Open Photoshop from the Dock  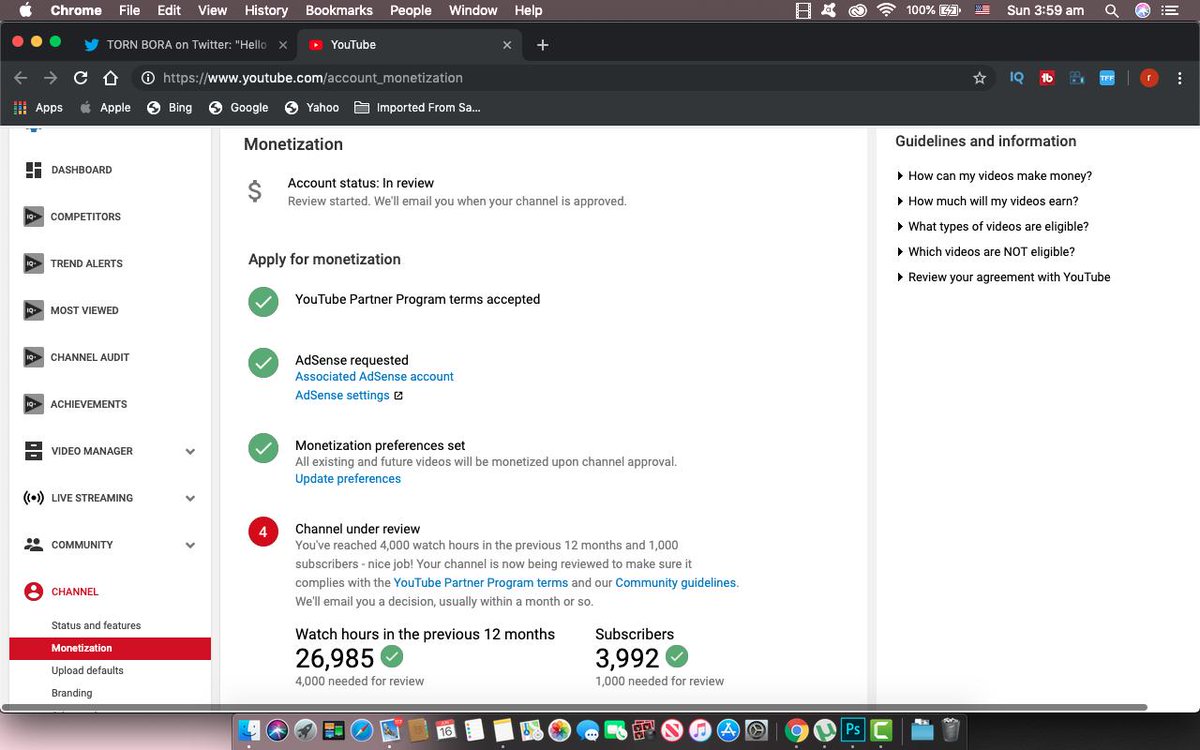click(854, 730)
